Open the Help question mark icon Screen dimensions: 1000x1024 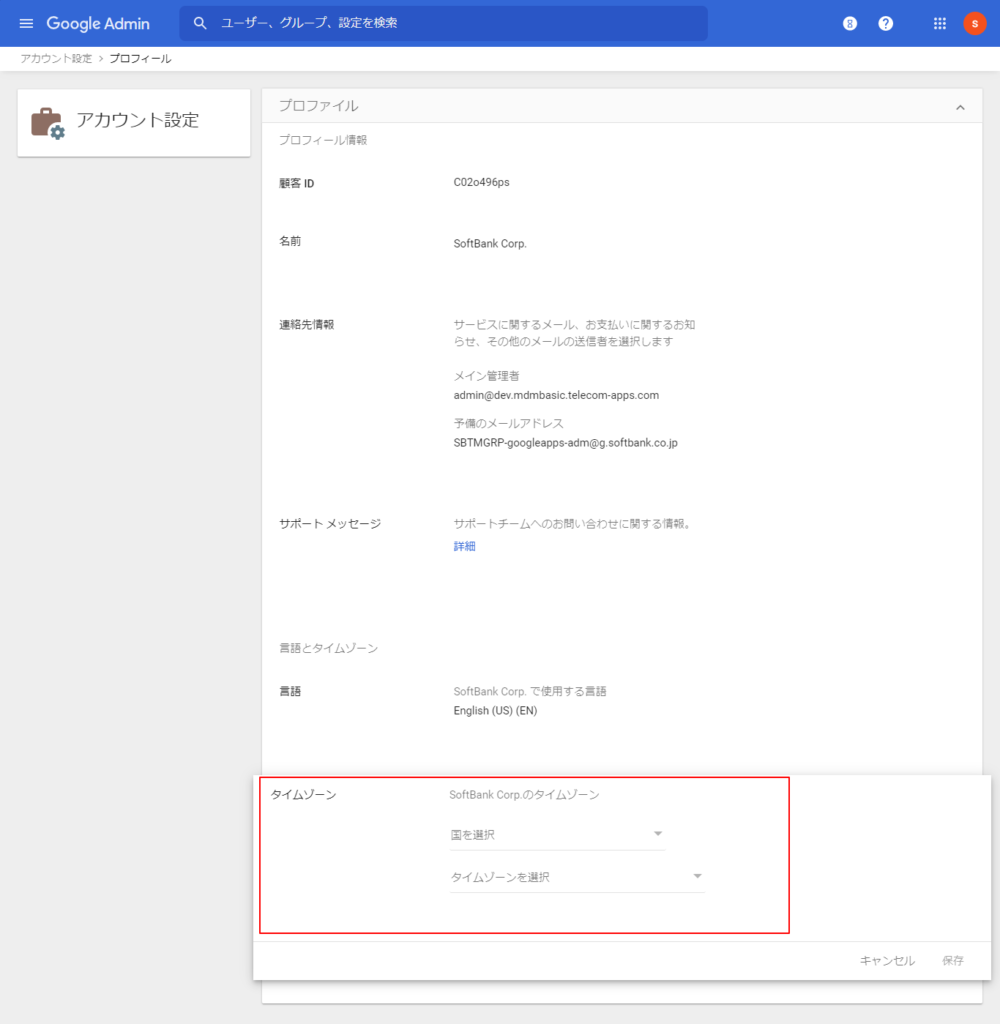click(x=886, y=23)
